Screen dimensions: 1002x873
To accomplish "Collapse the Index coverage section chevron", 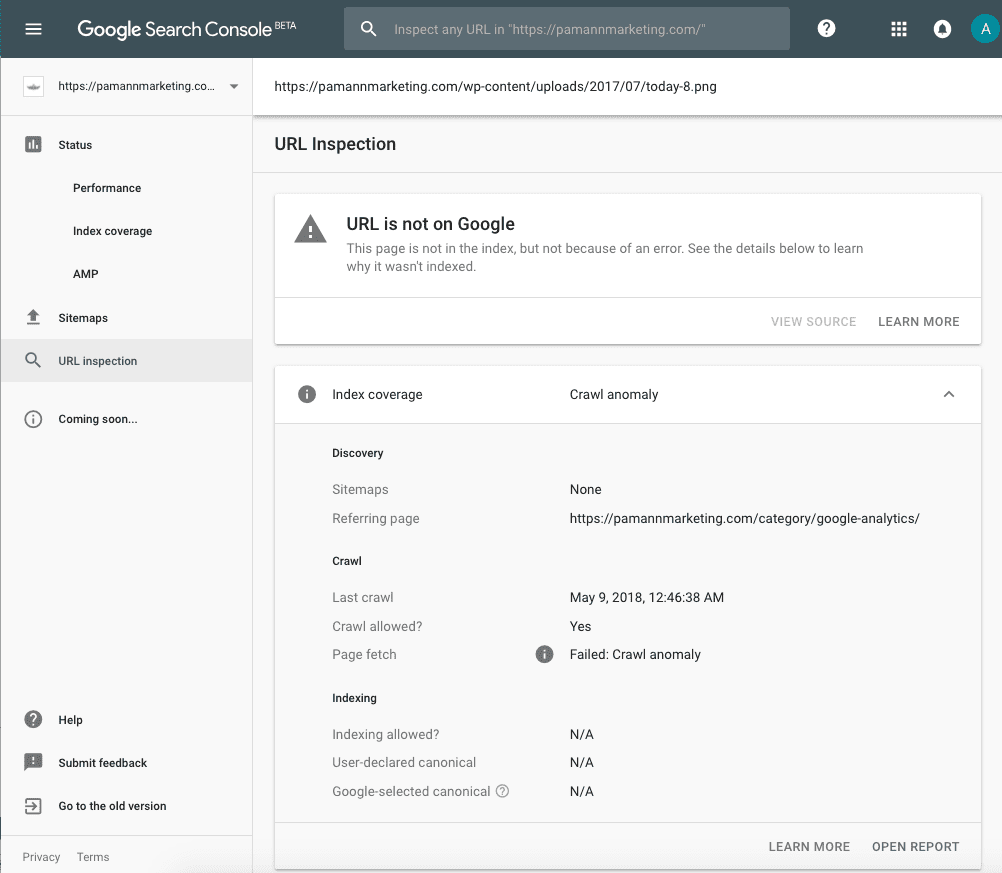I will 948,394.
